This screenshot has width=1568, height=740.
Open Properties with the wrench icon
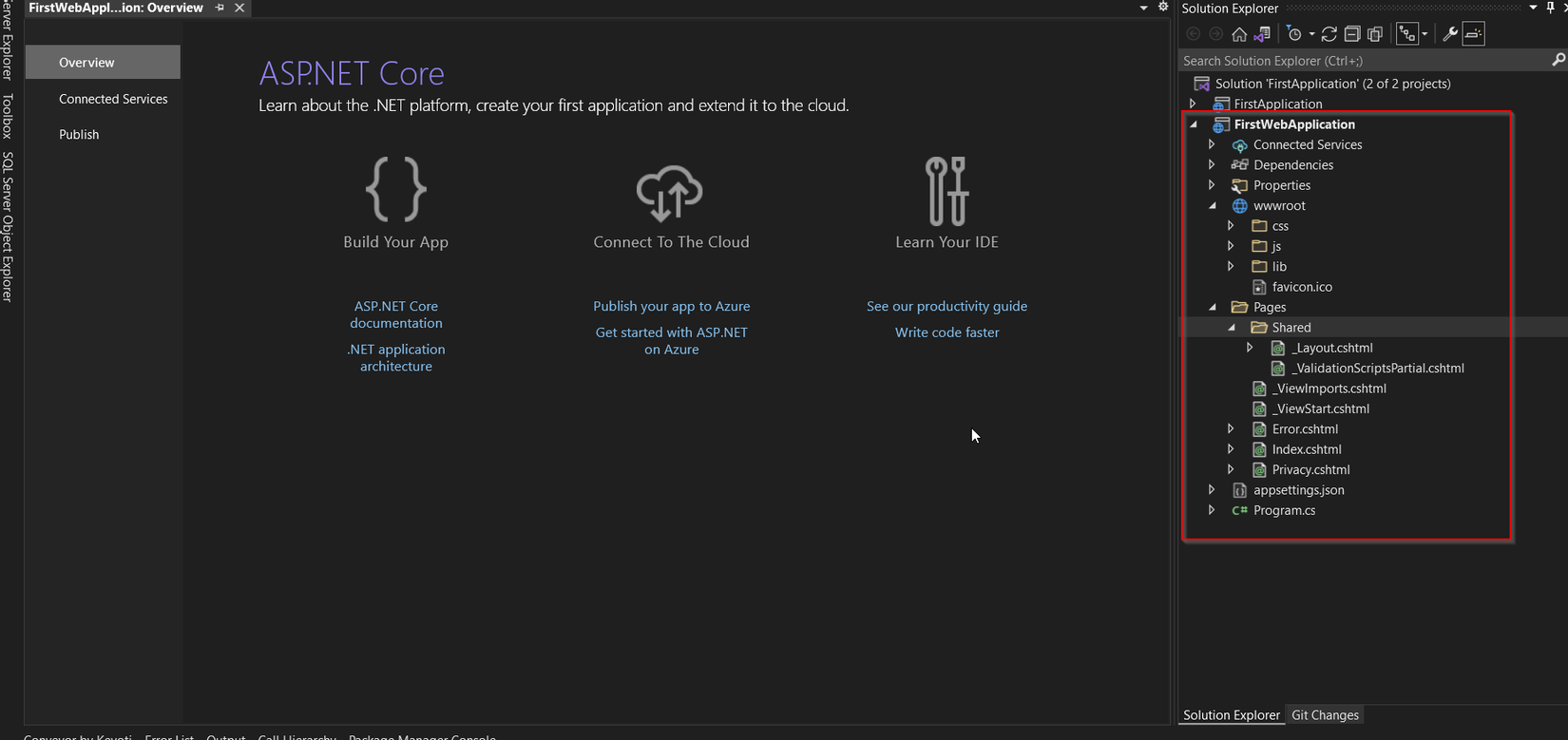click(x=1450, y=34)
